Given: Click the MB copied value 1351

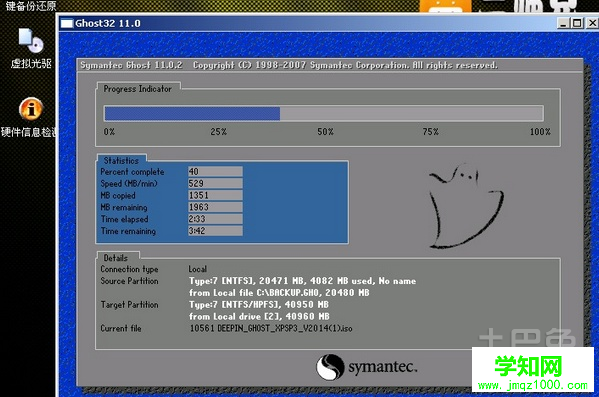Looking at the screenshot, I should point(215,195).
